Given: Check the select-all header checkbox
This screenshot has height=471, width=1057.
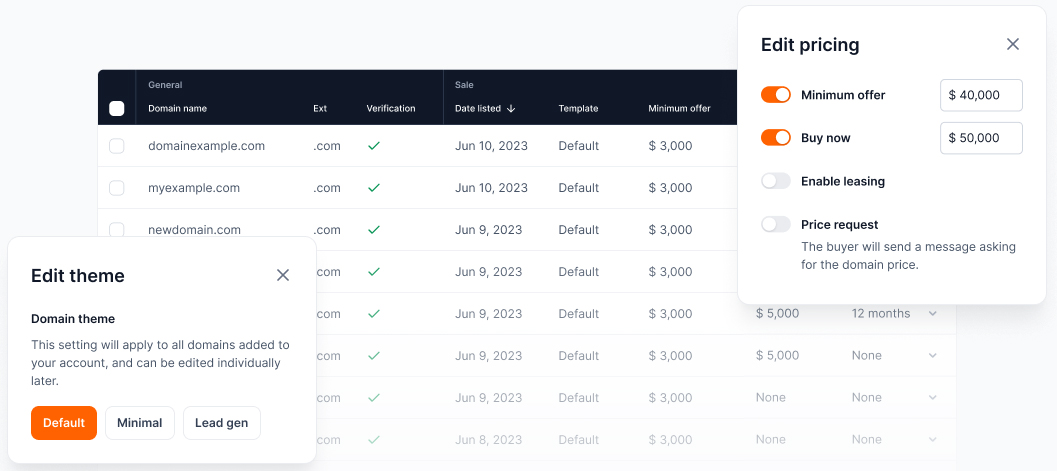Looking at the screenshot, I should click(117, 108).
